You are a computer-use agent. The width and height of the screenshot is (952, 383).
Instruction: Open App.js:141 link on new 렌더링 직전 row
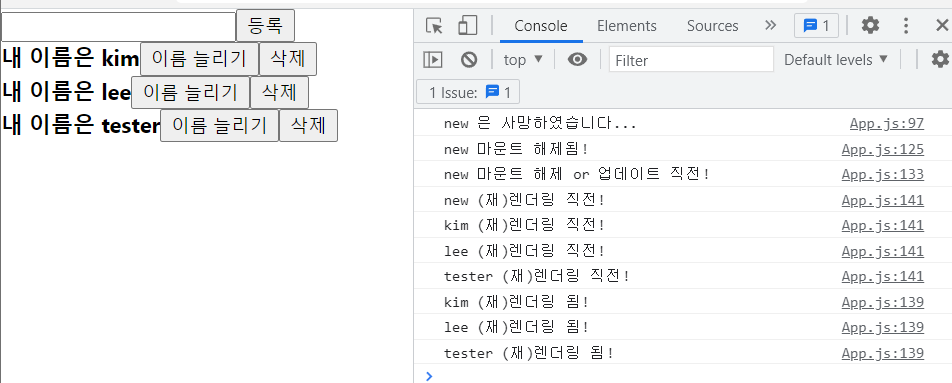click(x=883, y=200)
